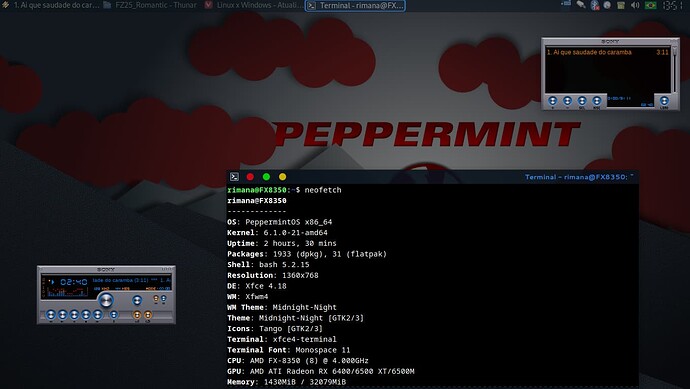Click the clock in the top panel
Screen dimensions: 690x389
(672, 5)
